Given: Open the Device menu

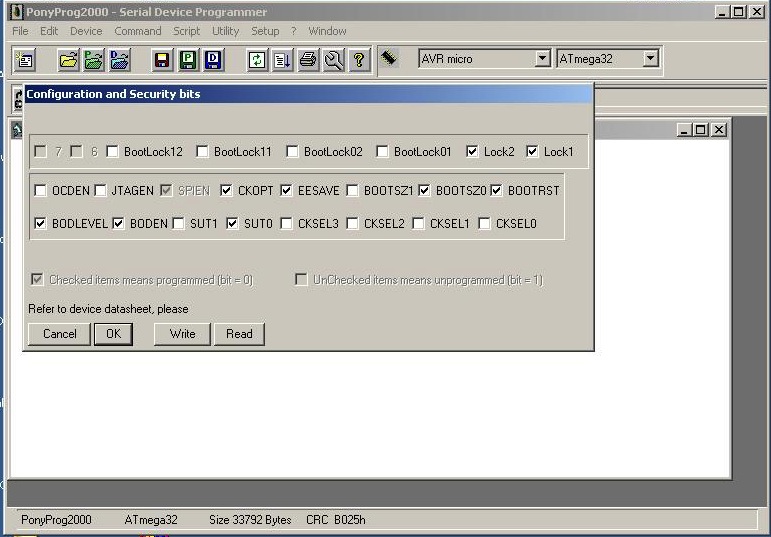Looking at the screenshot, I should (86, 31).
